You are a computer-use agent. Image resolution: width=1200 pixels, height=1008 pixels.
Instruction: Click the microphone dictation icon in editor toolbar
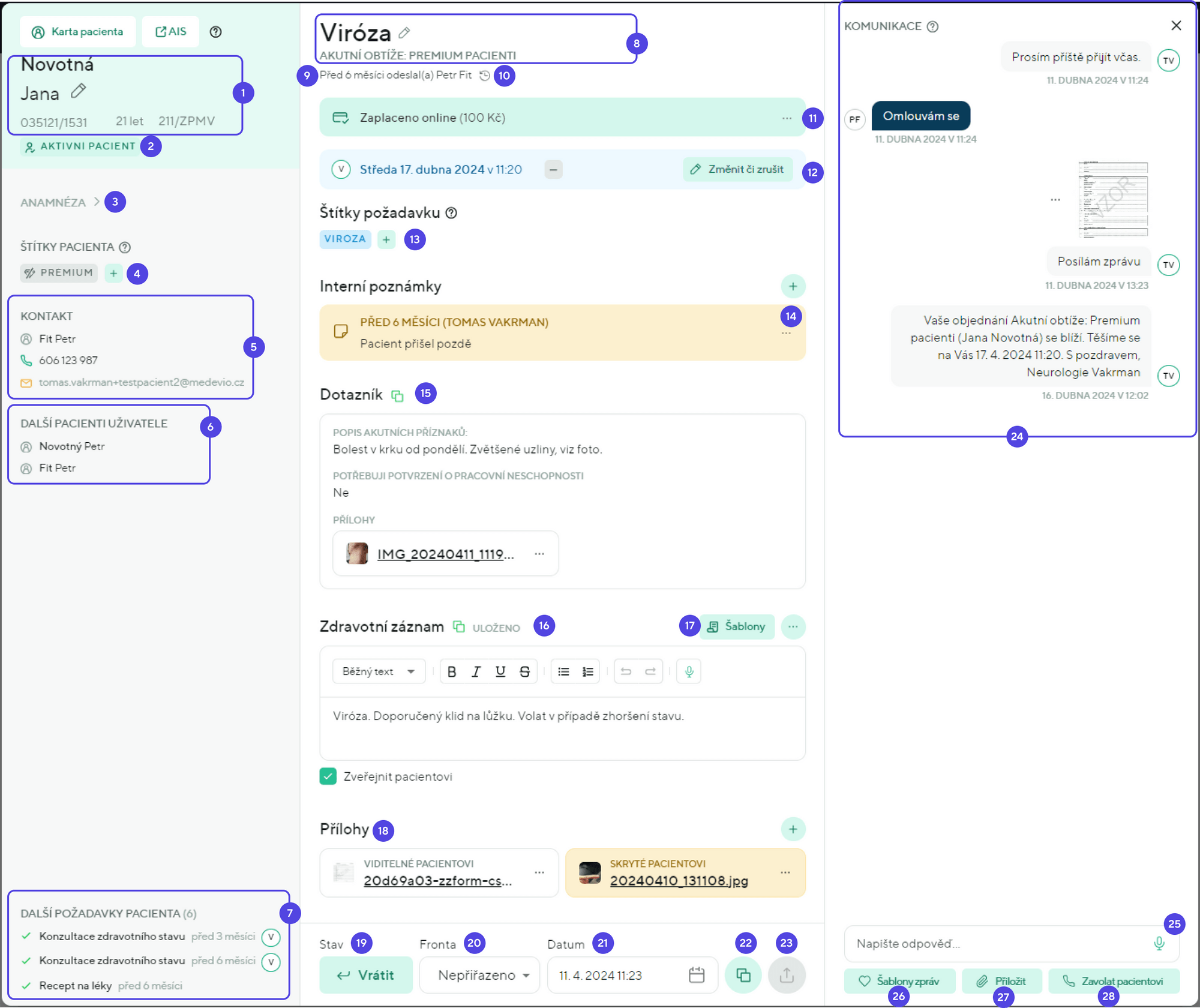pos(689,671)
